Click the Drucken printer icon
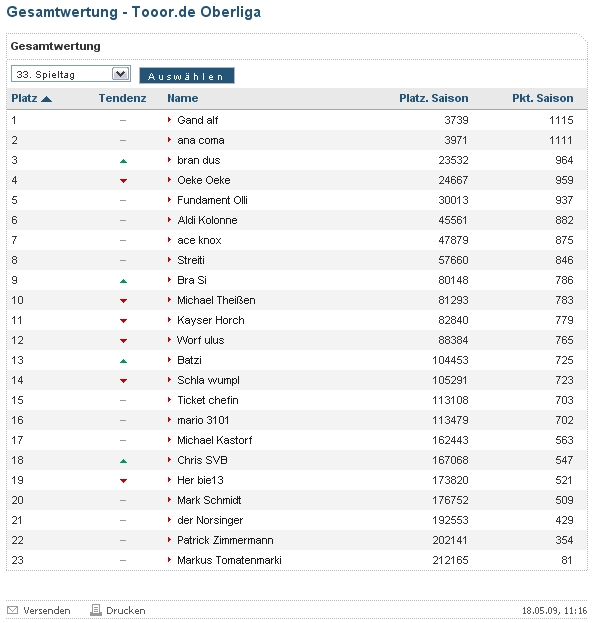 click(96, 609)
